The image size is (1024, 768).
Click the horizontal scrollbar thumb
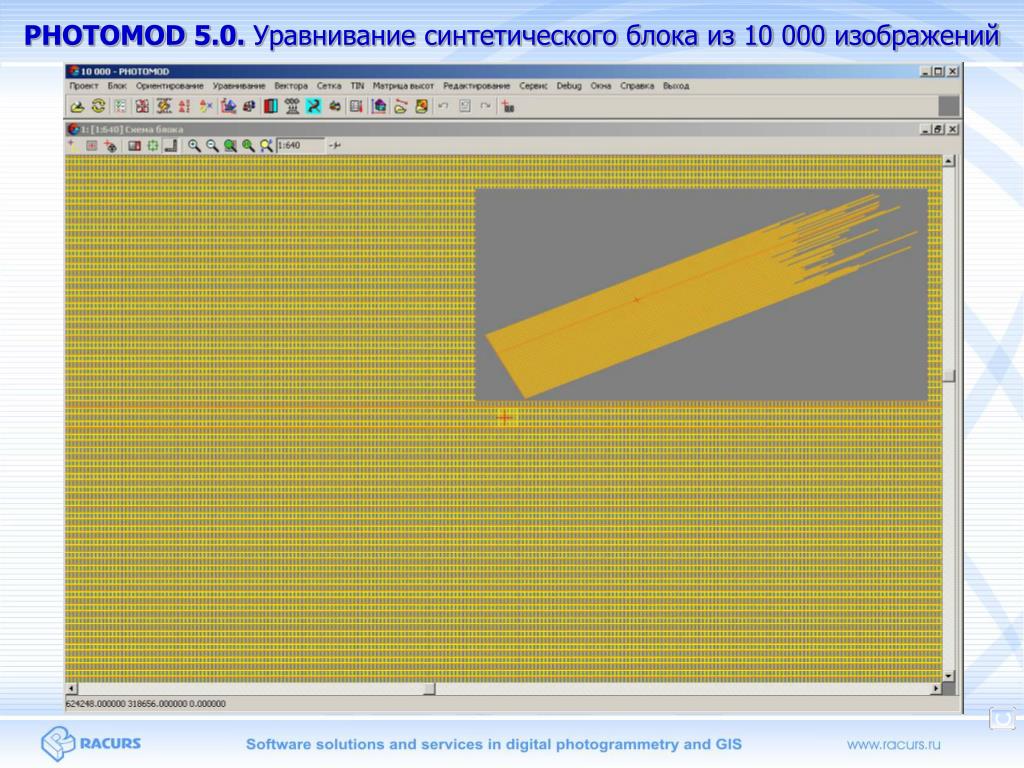pos(429,688)
